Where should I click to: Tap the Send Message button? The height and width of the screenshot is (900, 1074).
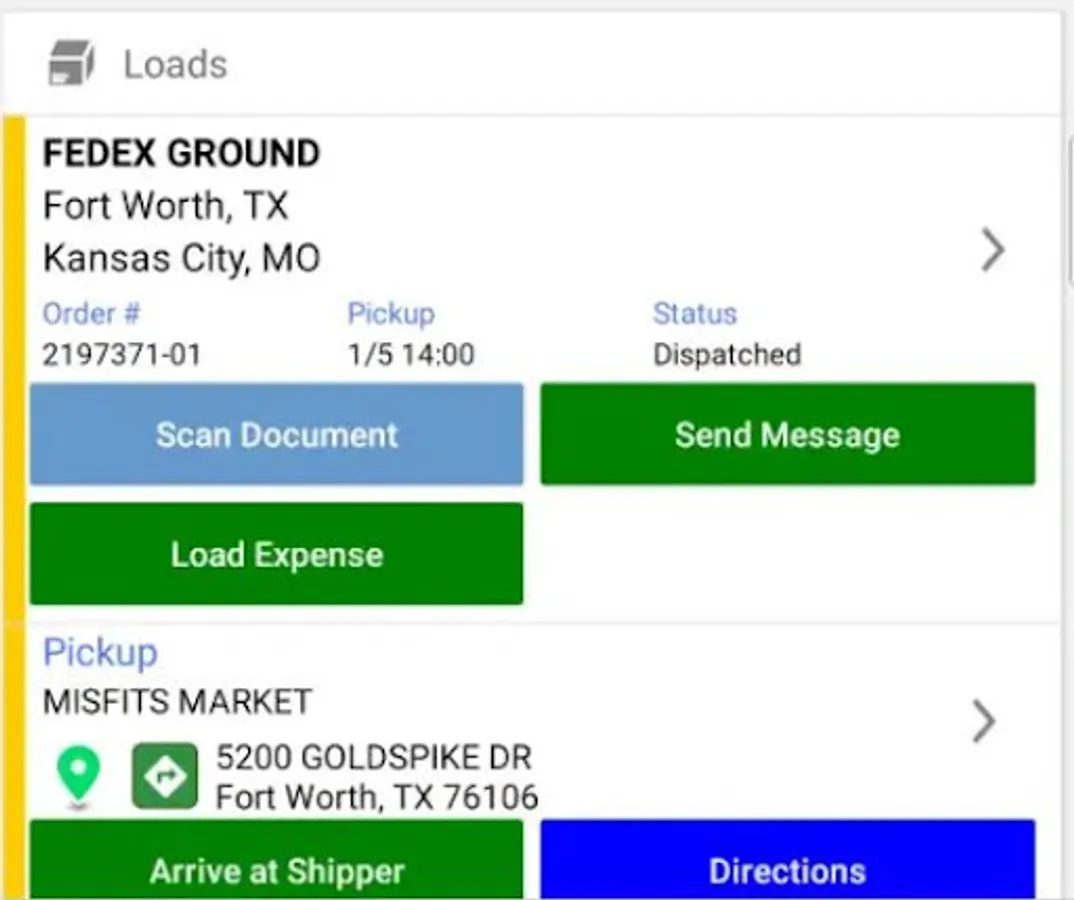tap(788, 434)
